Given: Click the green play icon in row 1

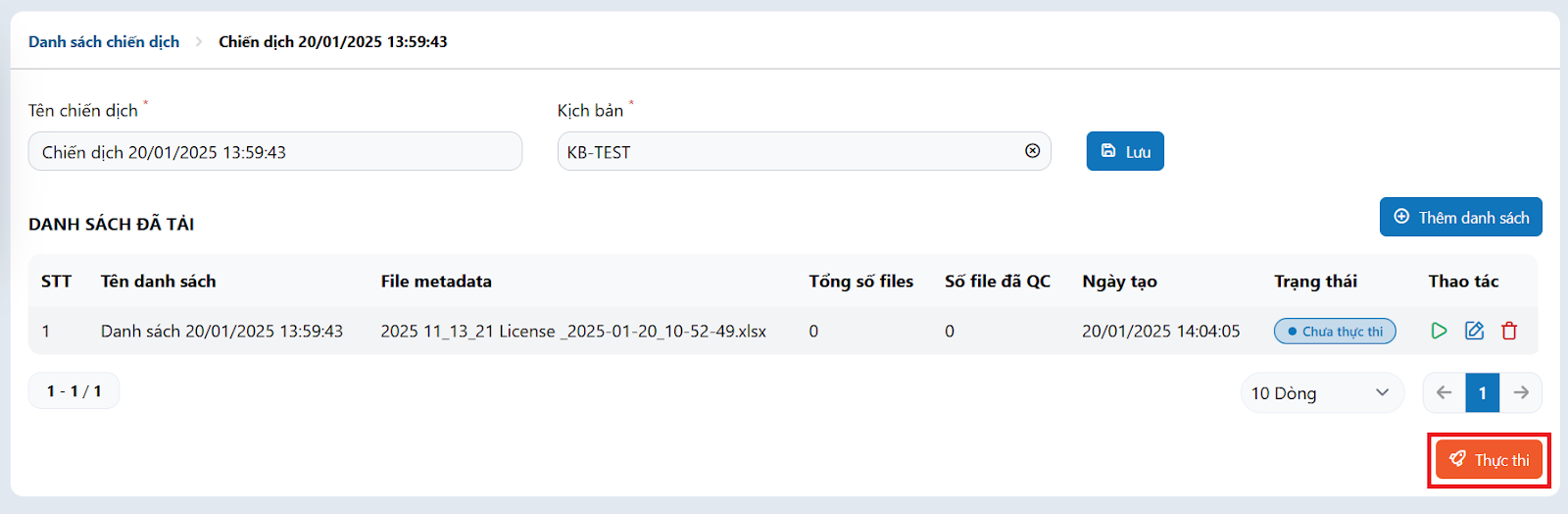Looking at the screenshot, I should 1439,331.
